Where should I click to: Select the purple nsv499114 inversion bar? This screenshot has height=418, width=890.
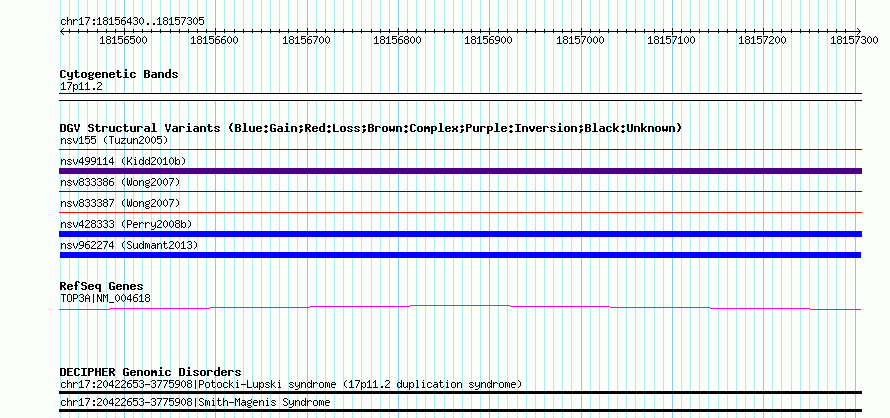pyautogui.click(x=461, y=171)
